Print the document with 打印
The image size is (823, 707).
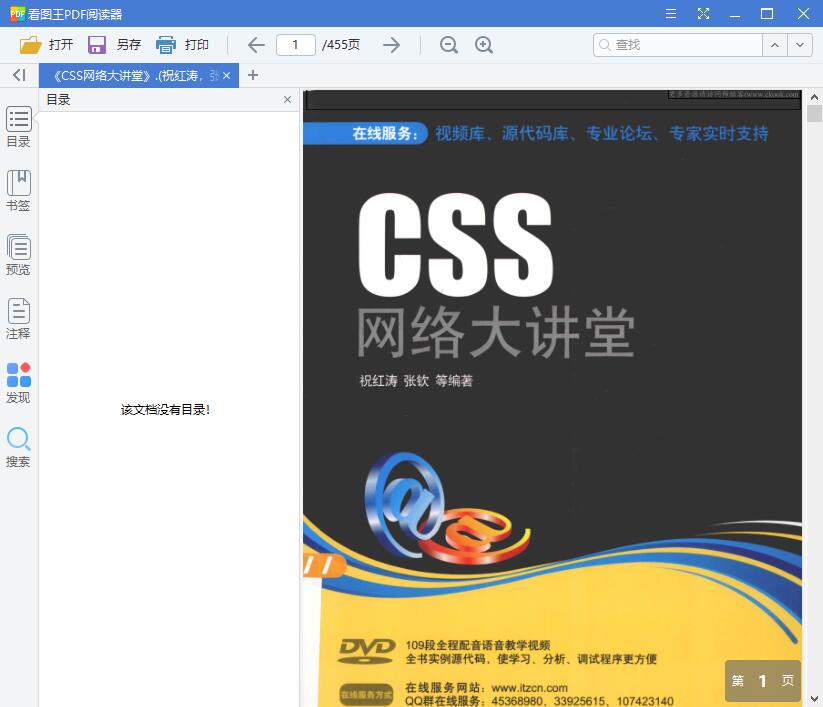pyautogui.click(x=182, y=45)
